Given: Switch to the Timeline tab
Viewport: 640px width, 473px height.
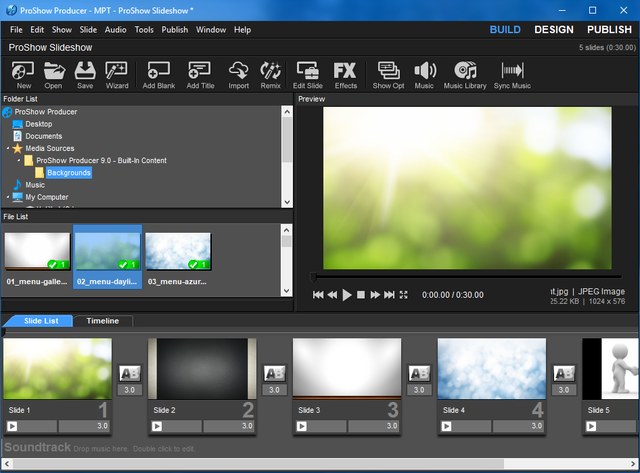Looking at the screenshot, I should (x=102, y=321).
